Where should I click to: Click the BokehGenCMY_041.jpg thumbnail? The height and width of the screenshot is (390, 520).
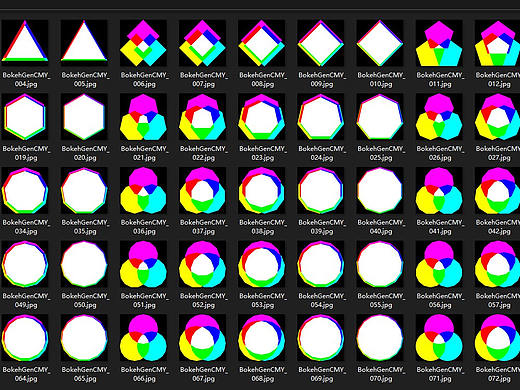(439, 190)
